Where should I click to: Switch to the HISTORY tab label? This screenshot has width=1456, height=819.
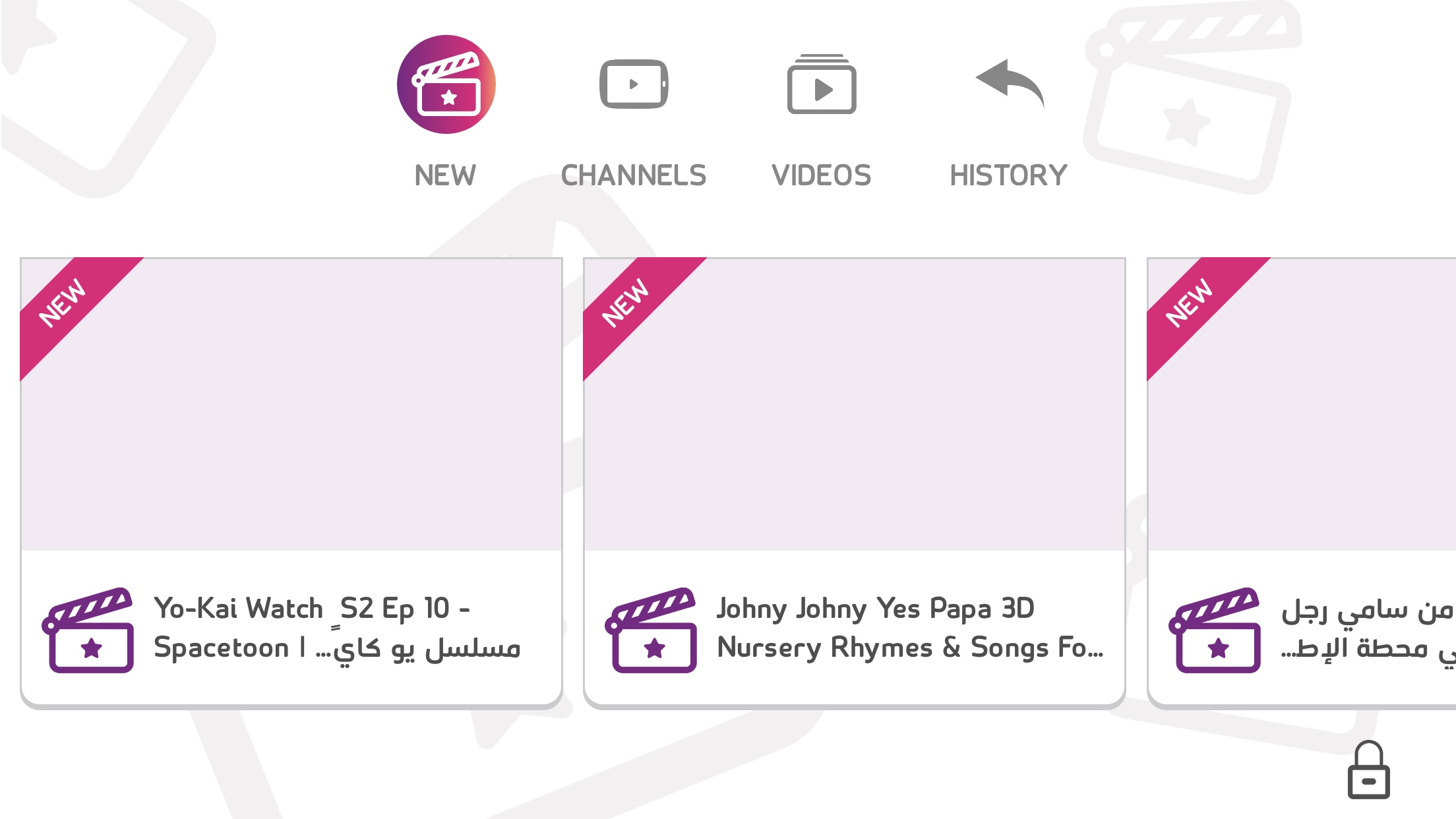pos(1009,175)
